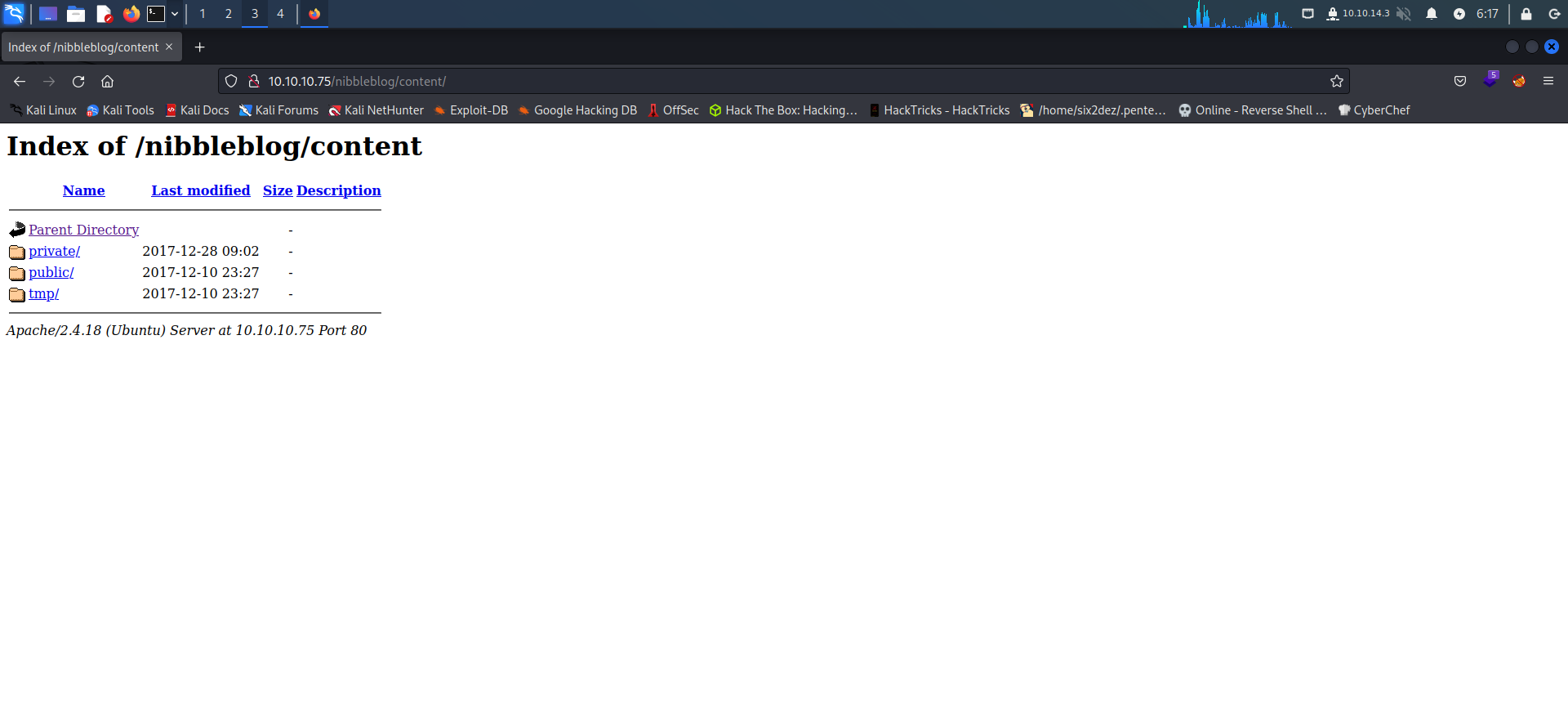Click the public/ folder icon
The image size is (1568, 702).
[x=17, y=273]
